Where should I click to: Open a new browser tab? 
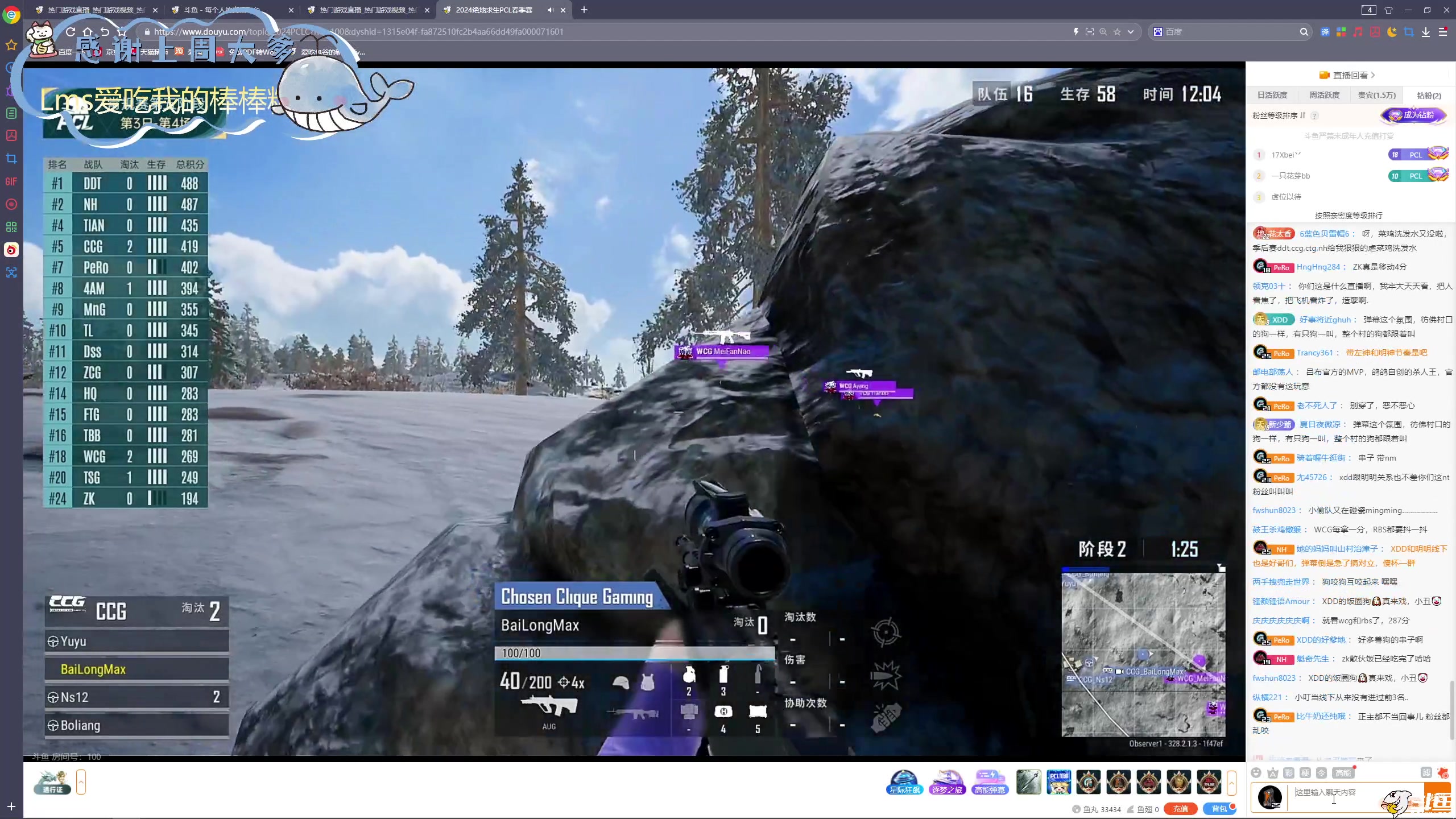coord(584,10)
